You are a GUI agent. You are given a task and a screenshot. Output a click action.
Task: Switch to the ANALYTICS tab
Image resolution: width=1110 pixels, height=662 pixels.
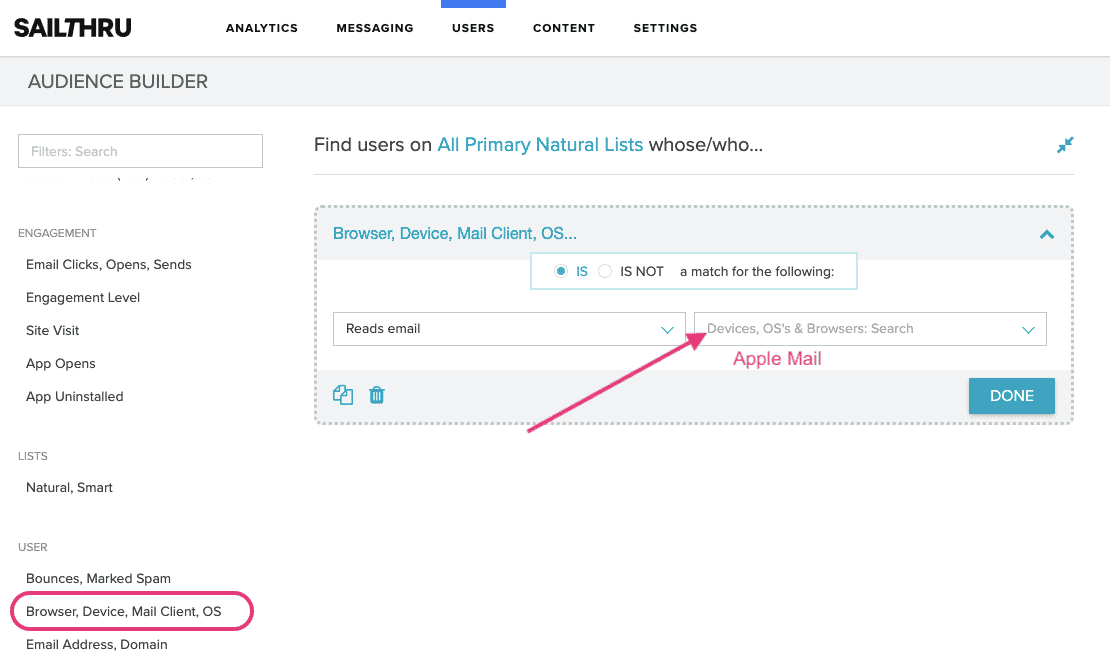261,28
